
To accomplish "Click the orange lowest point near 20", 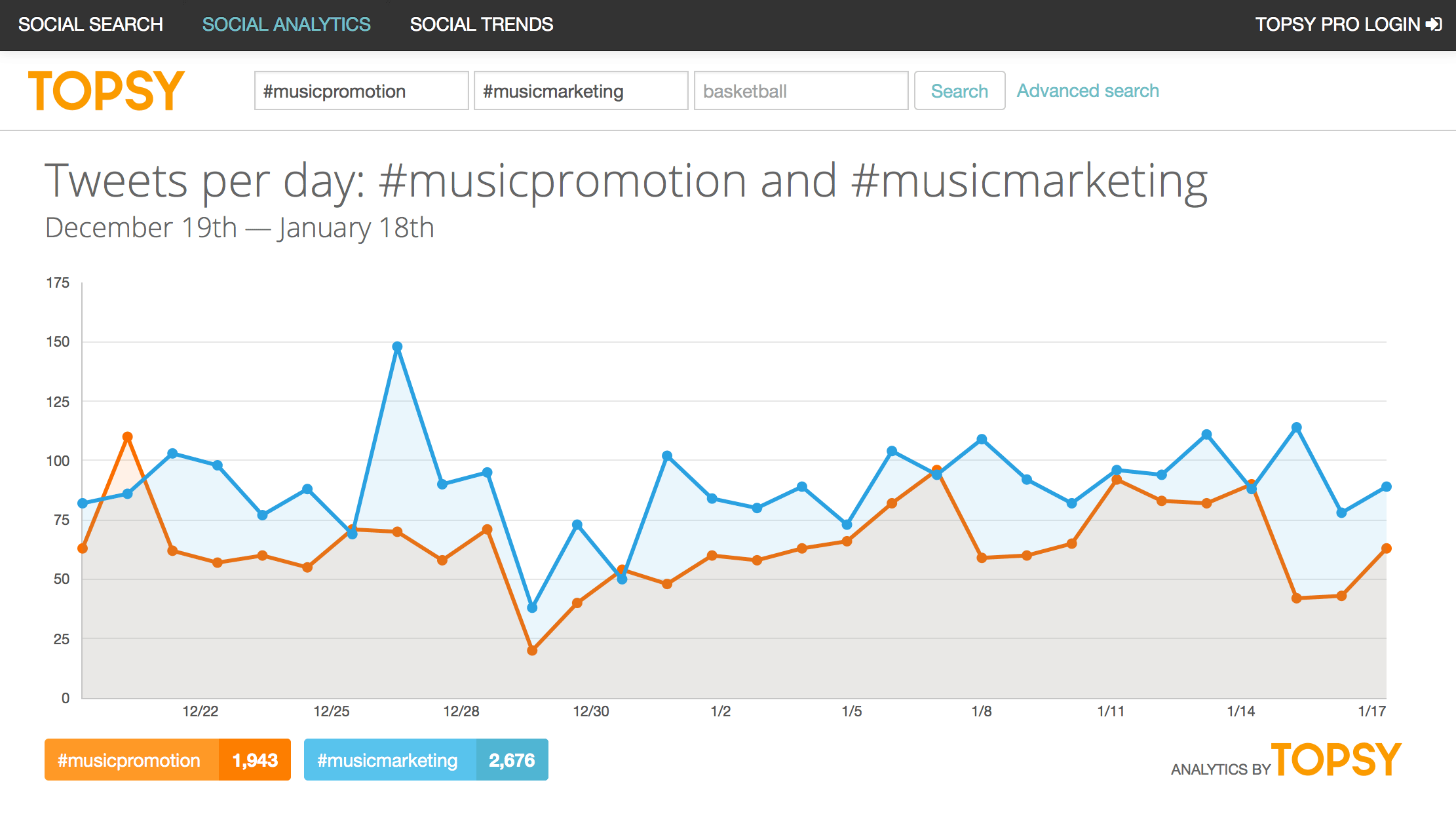I will pyautogui.click(x=532, y=651).
